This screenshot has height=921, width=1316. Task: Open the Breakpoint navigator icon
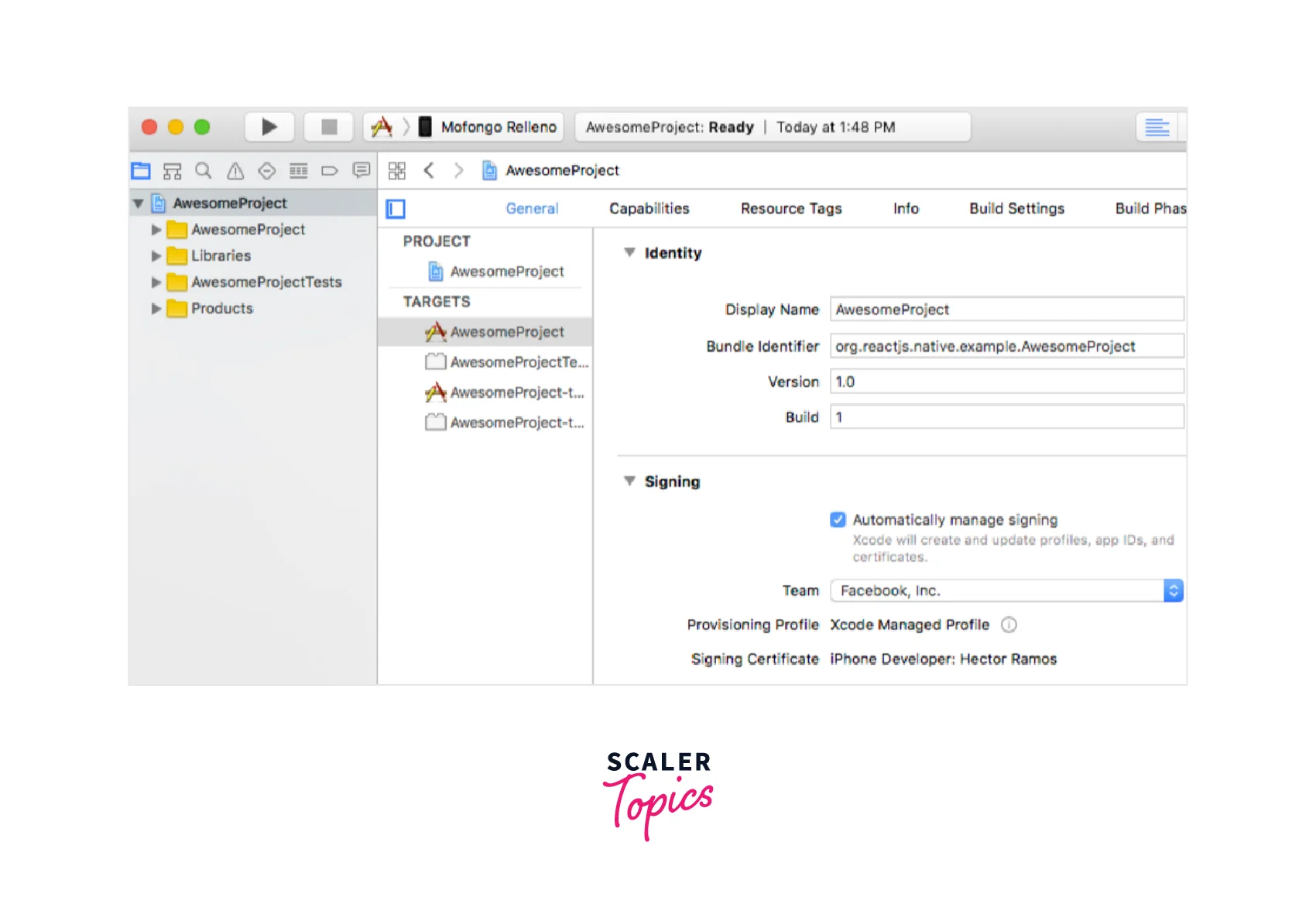point(330,171)
